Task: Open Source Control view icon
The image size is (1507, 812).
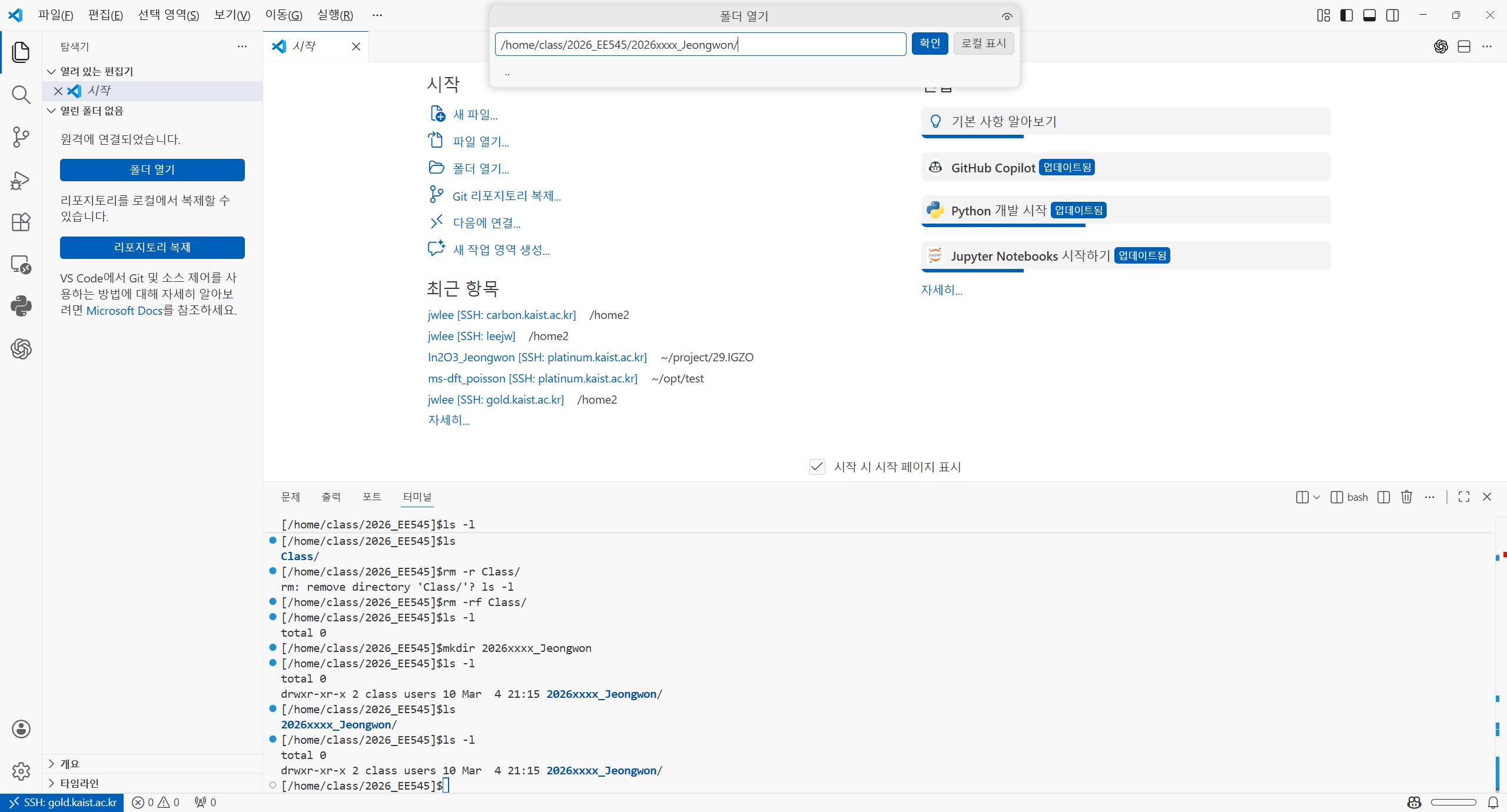Action: (x=21, y=137)
